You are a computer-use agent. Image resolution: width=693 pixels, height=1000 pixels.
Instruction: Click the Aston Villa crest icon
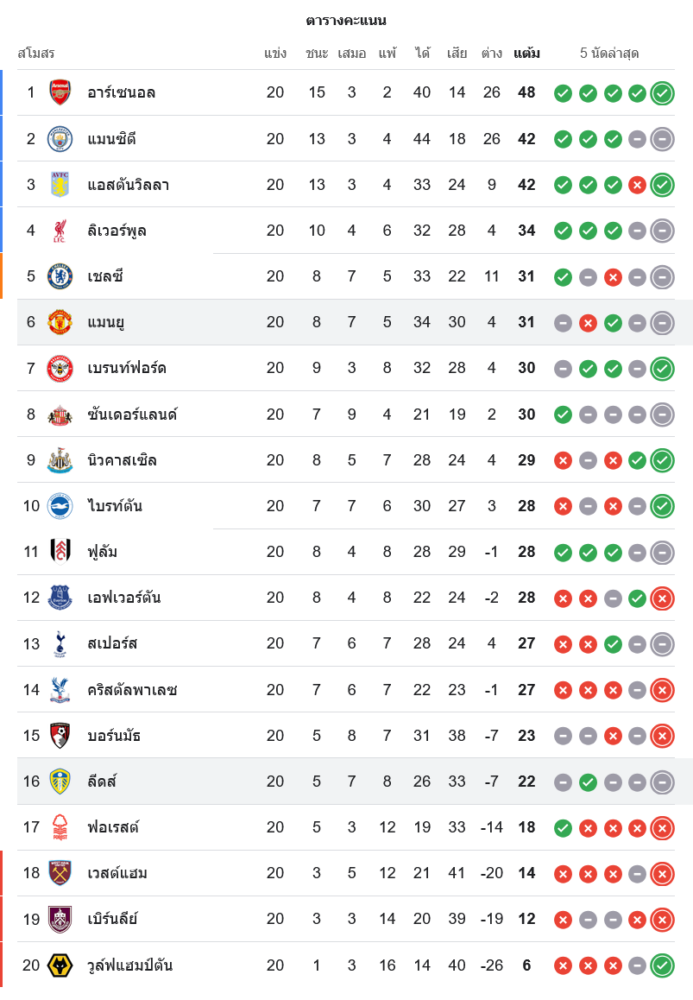click(60, 185)
